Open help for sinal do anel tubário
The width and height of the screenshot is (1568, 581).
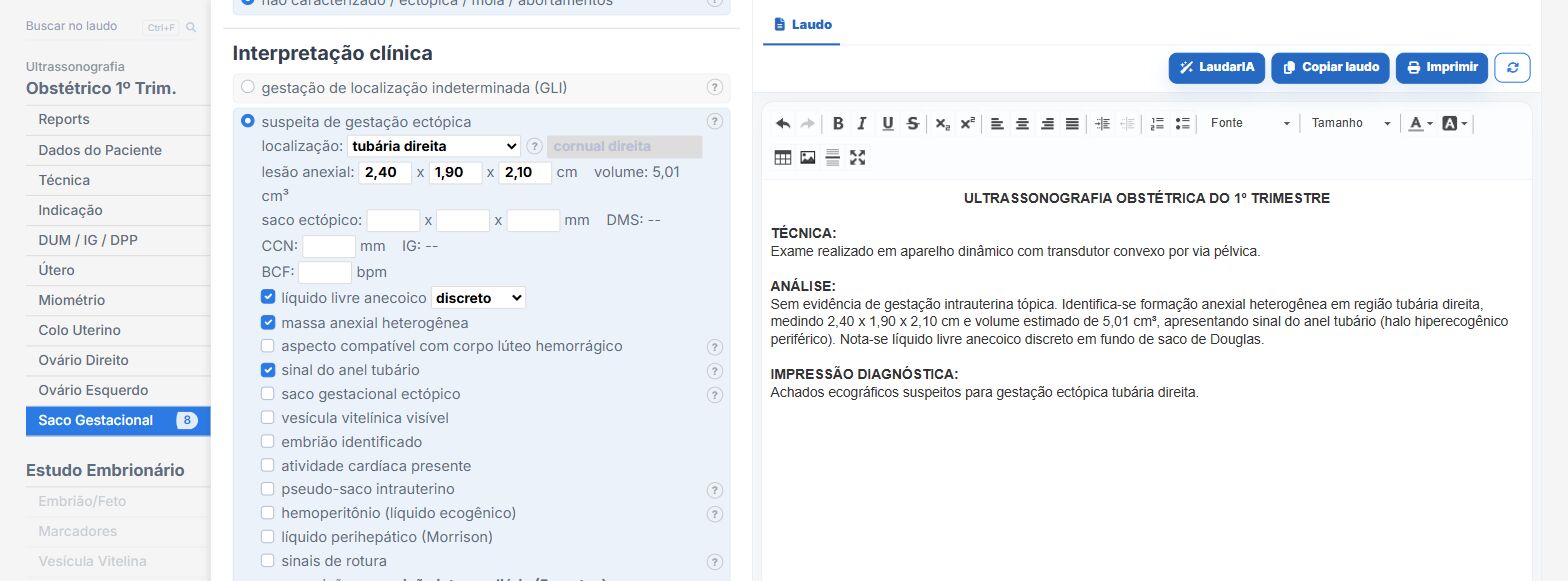pos(714,370)
